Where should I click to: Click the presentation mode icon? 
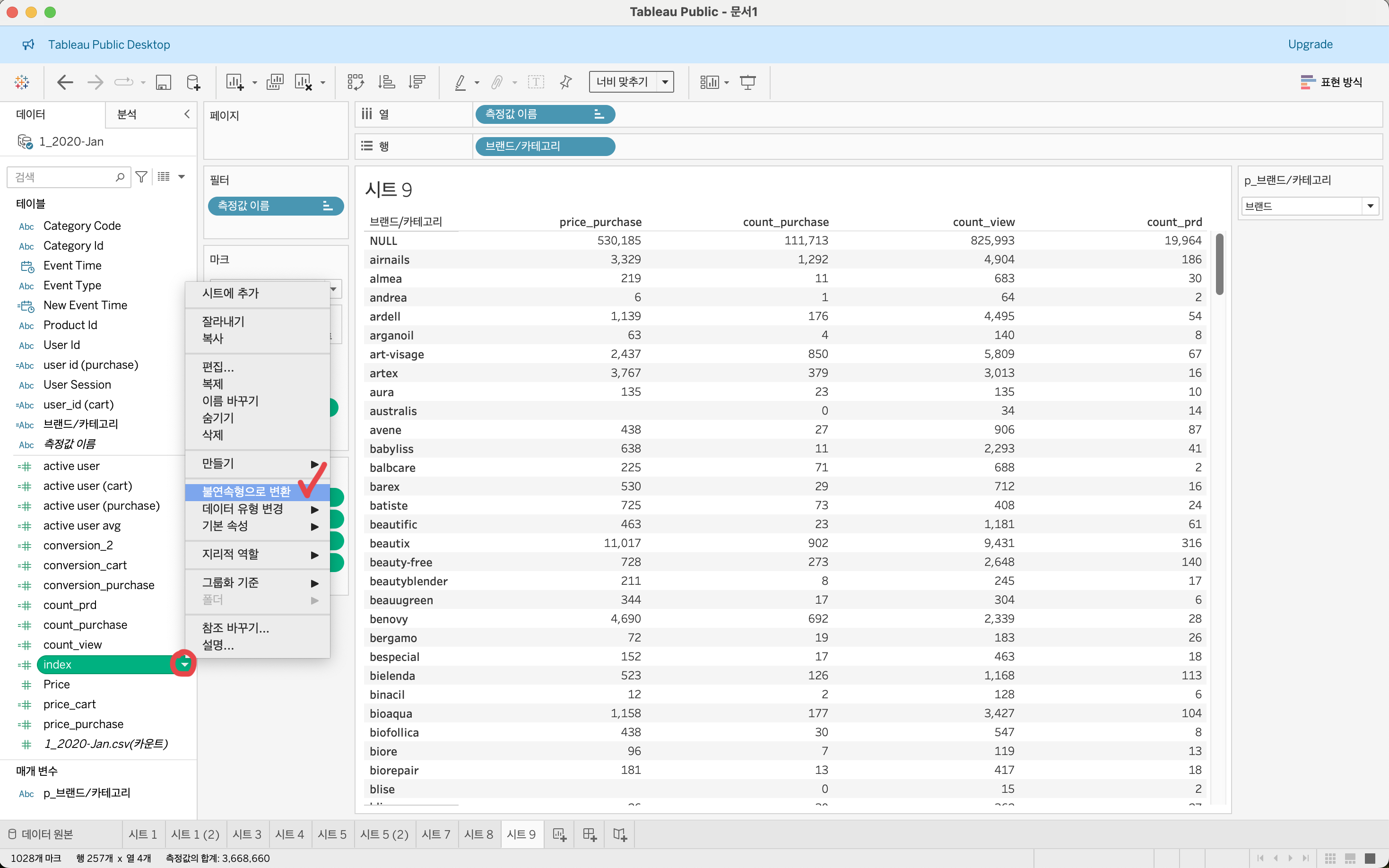click(x=747, y=82)
